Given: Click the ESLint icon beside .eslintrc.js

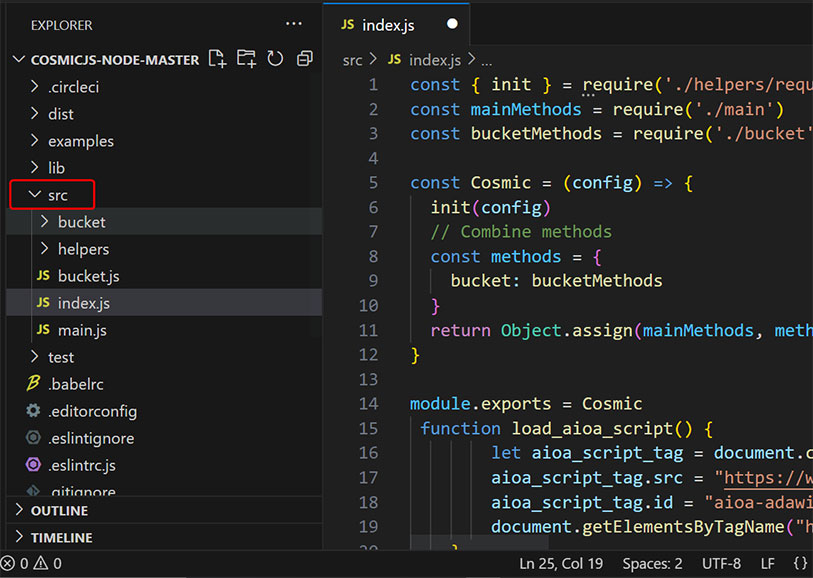Looking at the screenshot, I should [33, 464].
